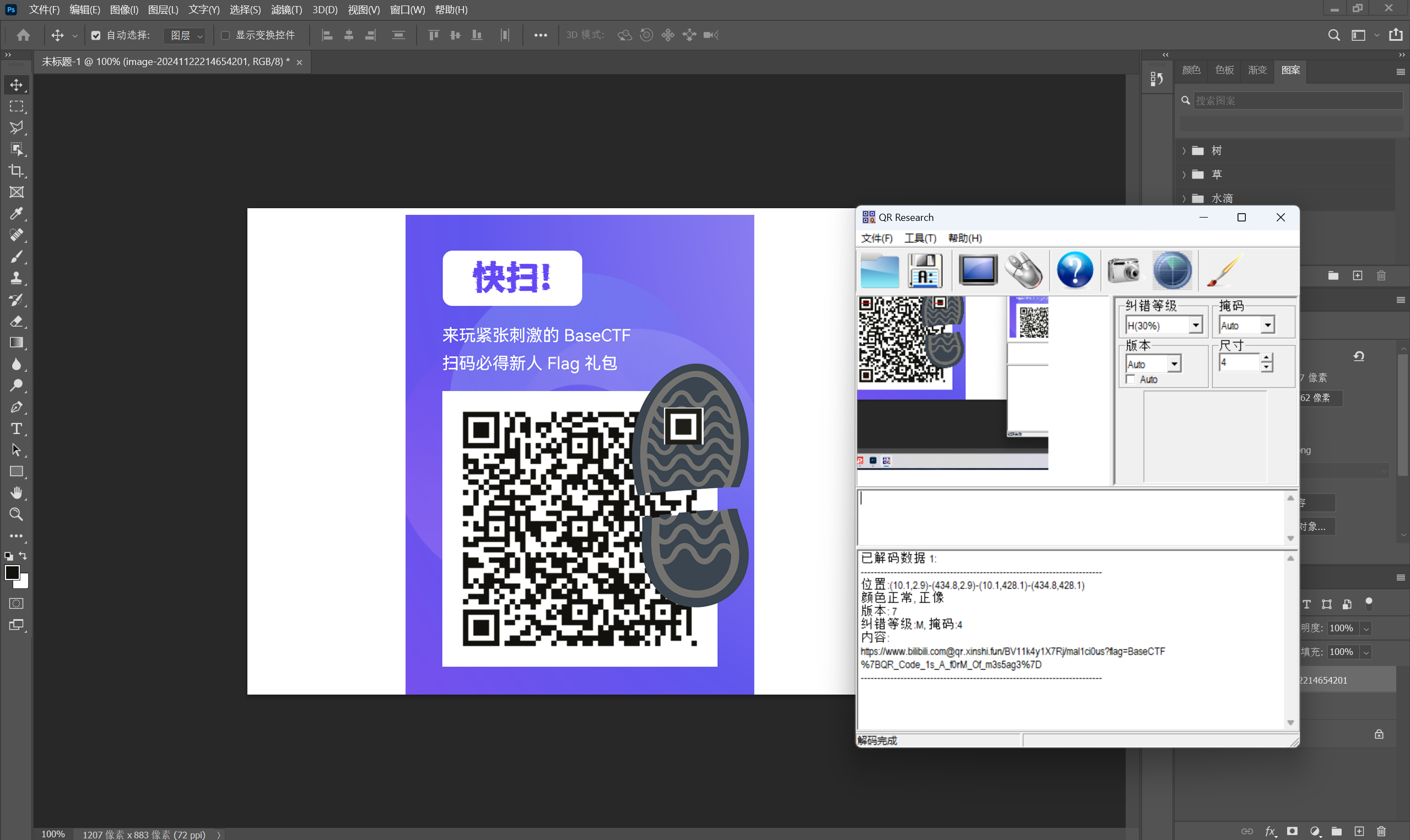Click the Home button in options bar
The image size is (1410, 840).
click(23, 35)
